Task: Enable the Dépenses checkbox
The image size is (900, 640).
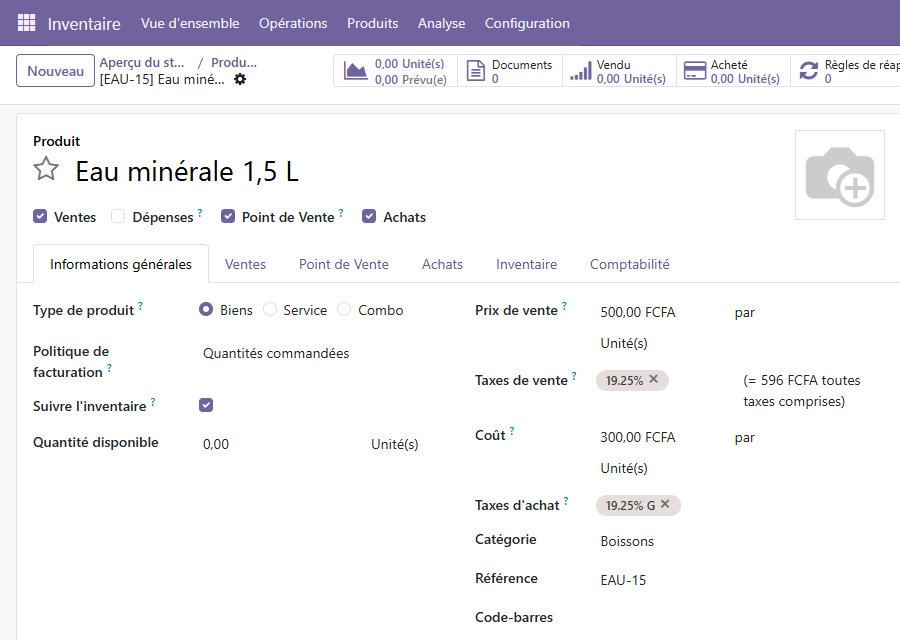Action: pyautogui.click(x=118, y=216)
